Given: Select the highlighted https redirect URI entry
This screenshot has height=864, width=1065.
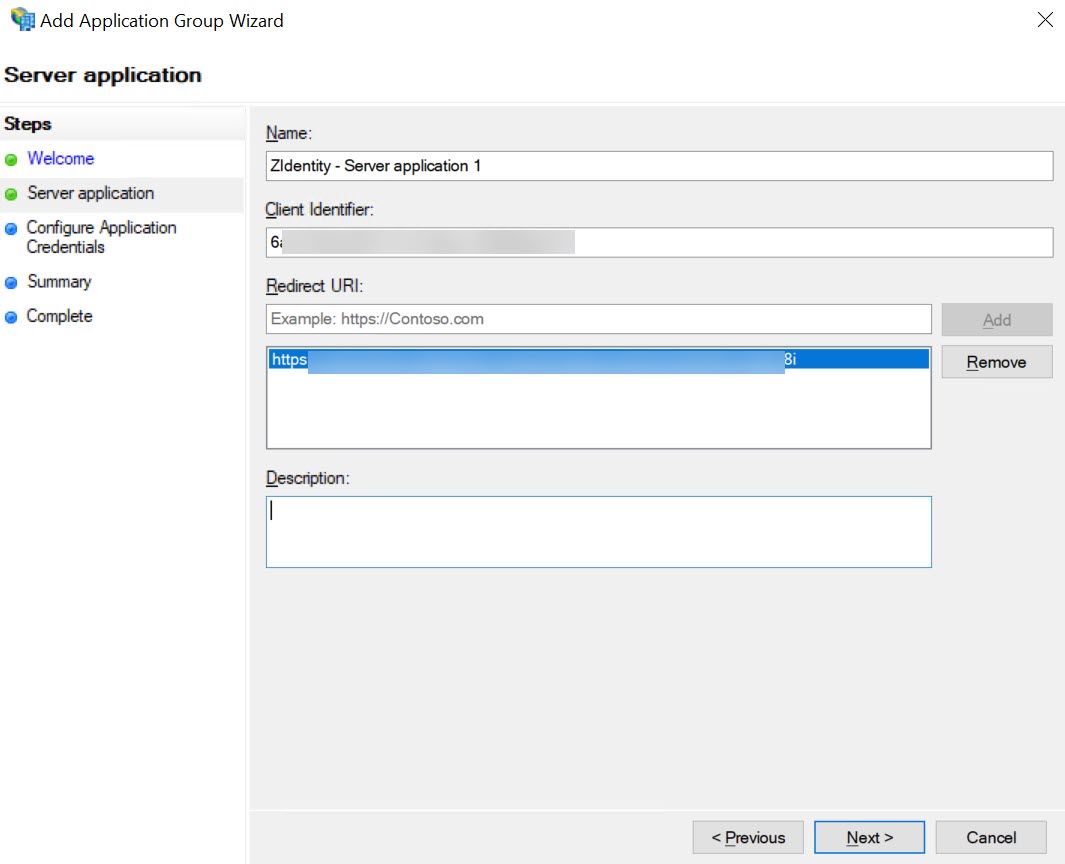Looking at the screenshot, I should click(597, 359).
